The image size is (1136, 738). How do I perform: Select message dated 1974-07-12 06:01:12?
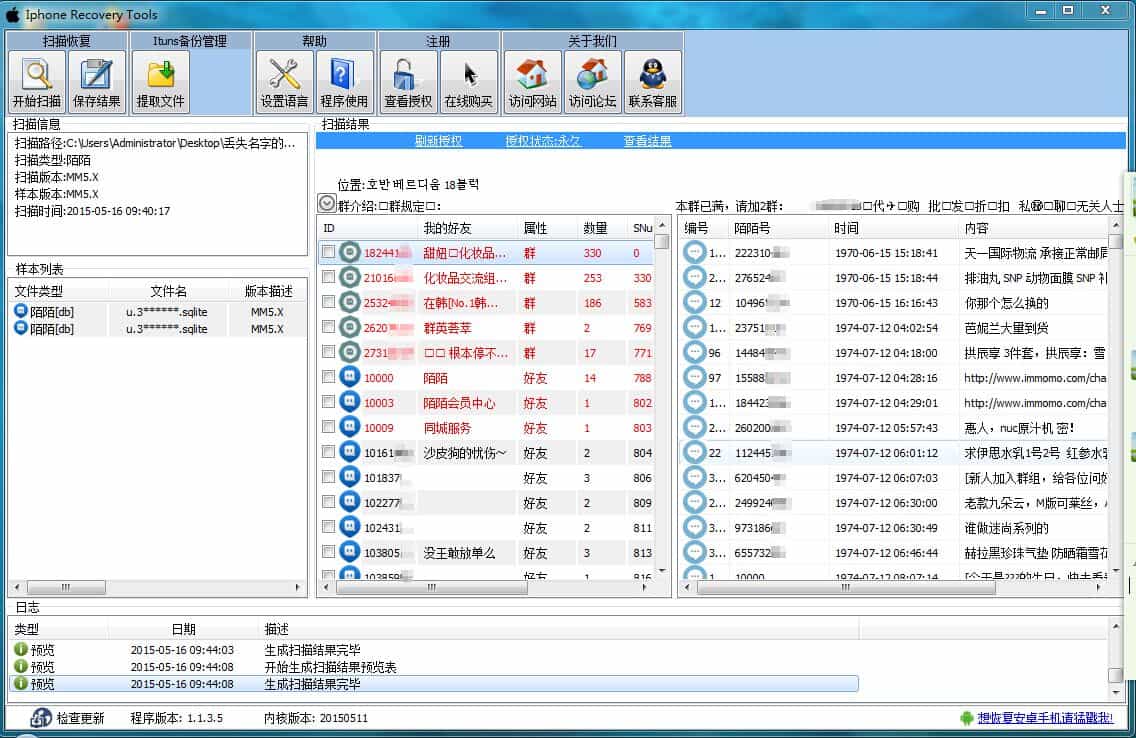point(894,453)
